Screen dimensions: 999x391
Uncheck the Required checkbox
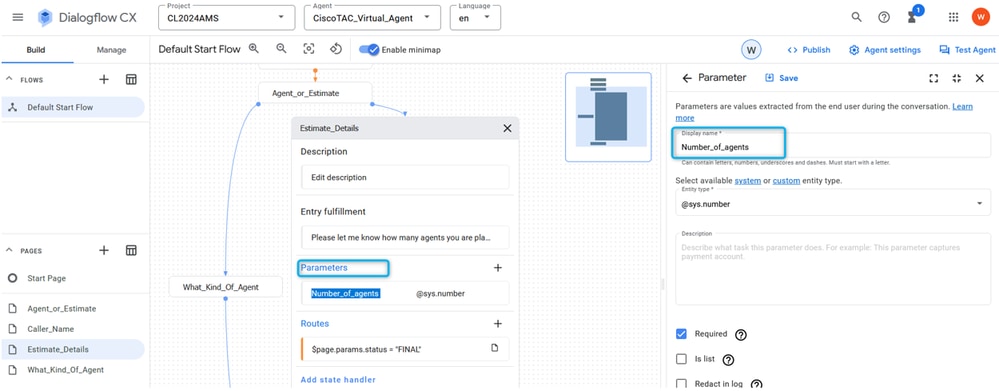coord(681,334)
